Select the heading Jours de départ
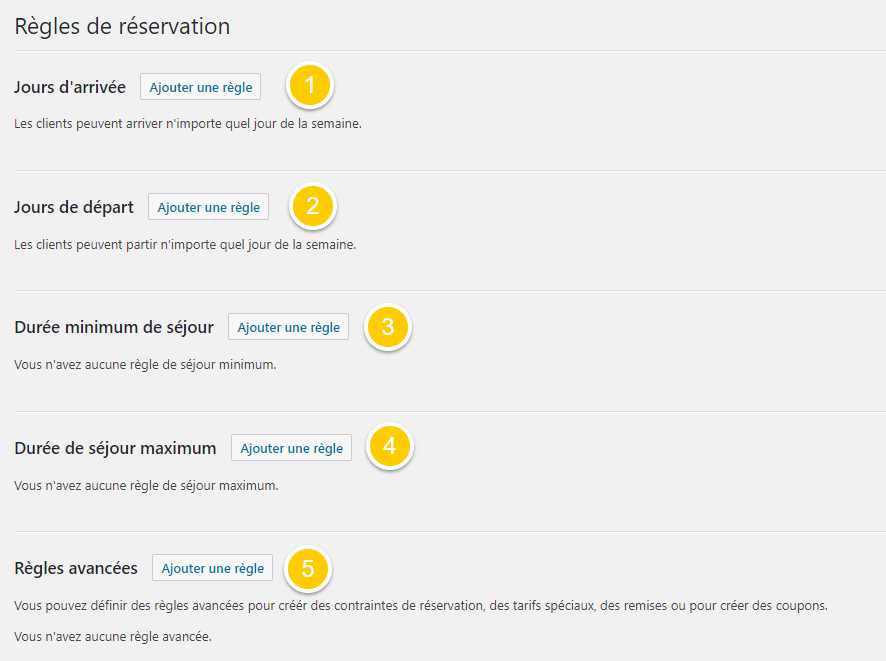The image size is (886, 661). pyautogui.click(x=74, y=207)
